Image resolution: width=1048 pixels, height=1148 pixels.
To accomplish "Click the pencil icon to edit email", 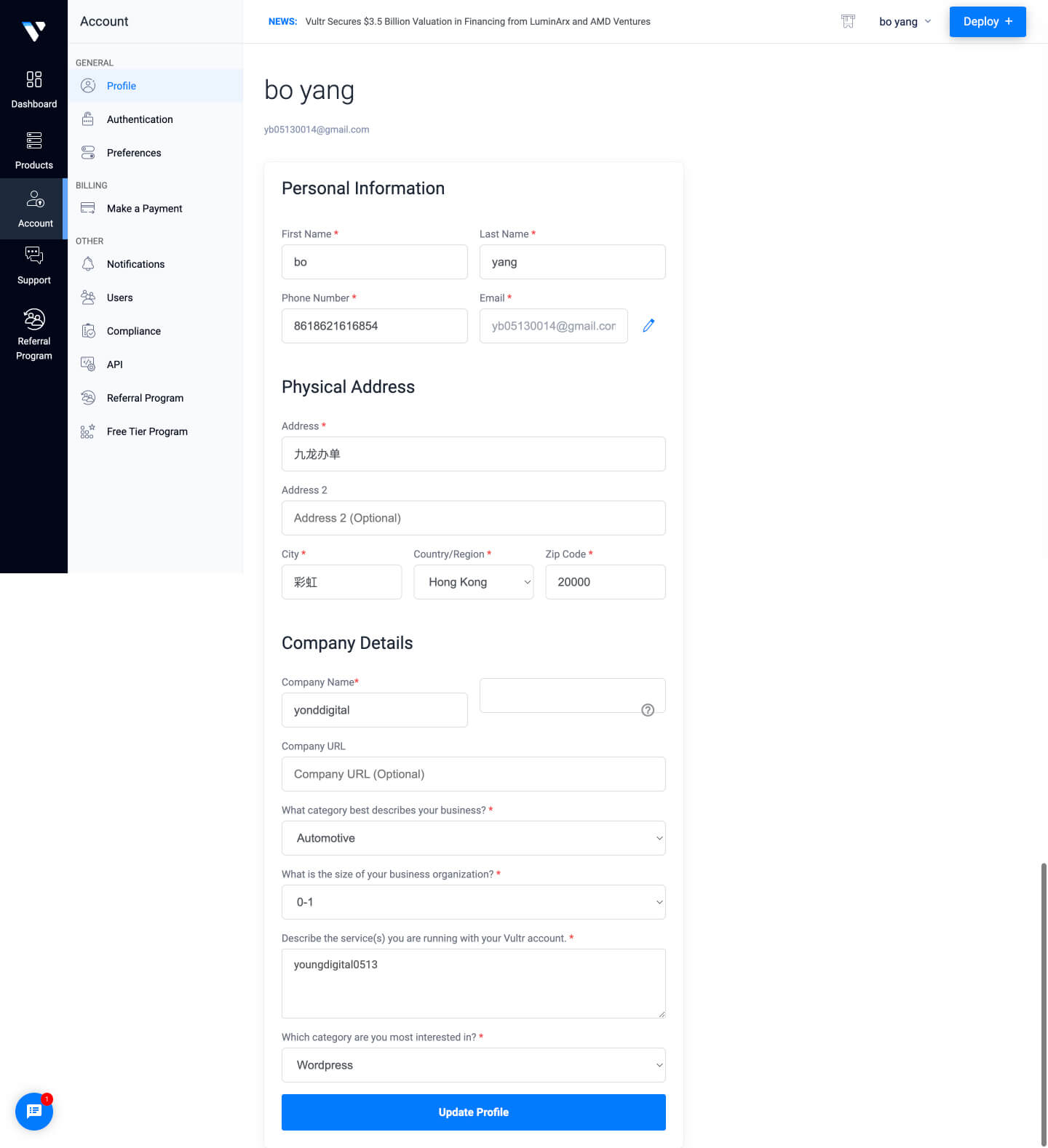I will (x=648, y=326).
